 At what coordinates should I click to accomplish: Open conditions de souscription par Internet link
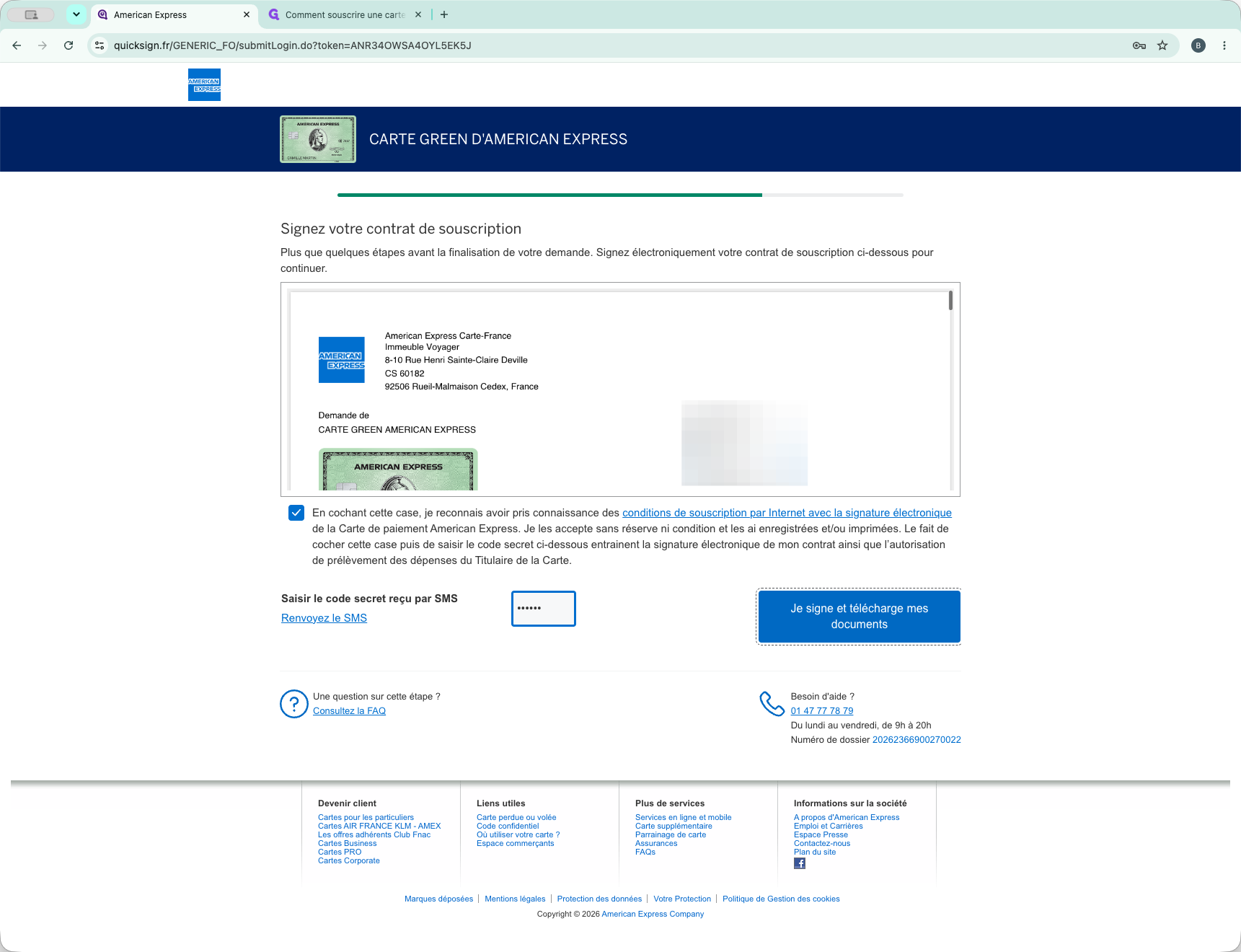tap(787, 513)
